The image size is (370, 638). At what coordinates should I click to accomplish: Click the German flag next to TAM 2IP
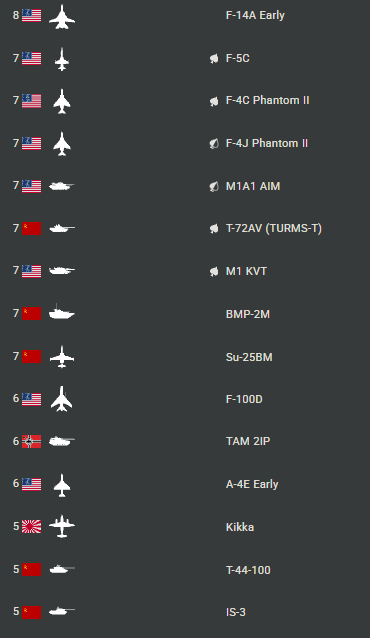tap(31, 441)
